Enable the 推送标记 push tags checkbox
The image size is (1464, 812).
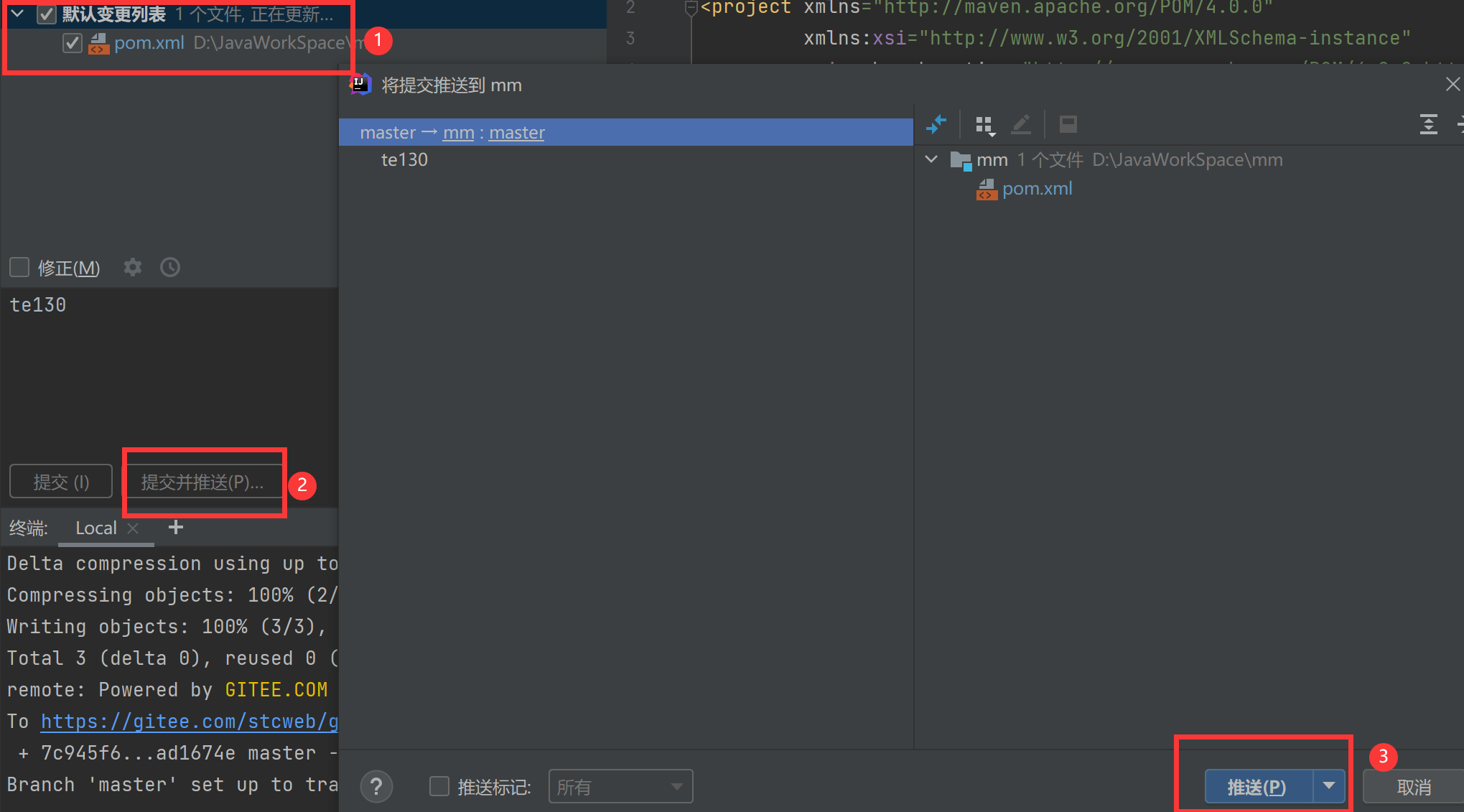439,787
